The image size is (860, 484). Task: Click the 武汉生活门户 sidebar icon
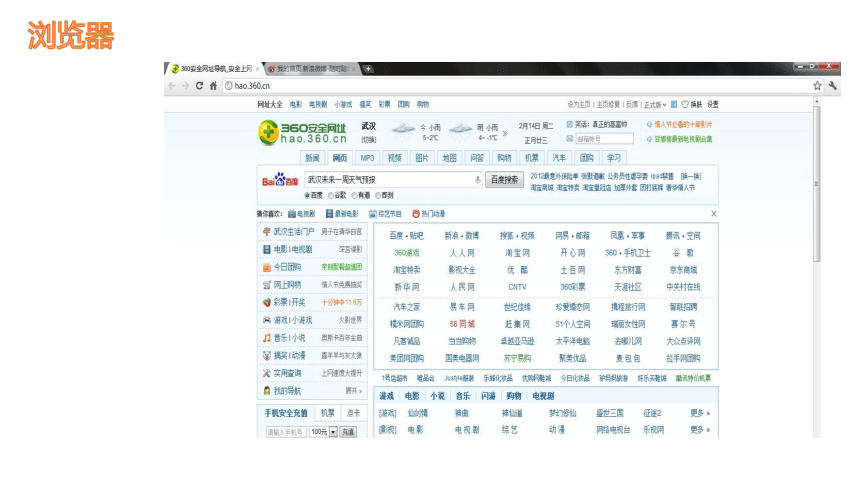click(x=267, y=232)
